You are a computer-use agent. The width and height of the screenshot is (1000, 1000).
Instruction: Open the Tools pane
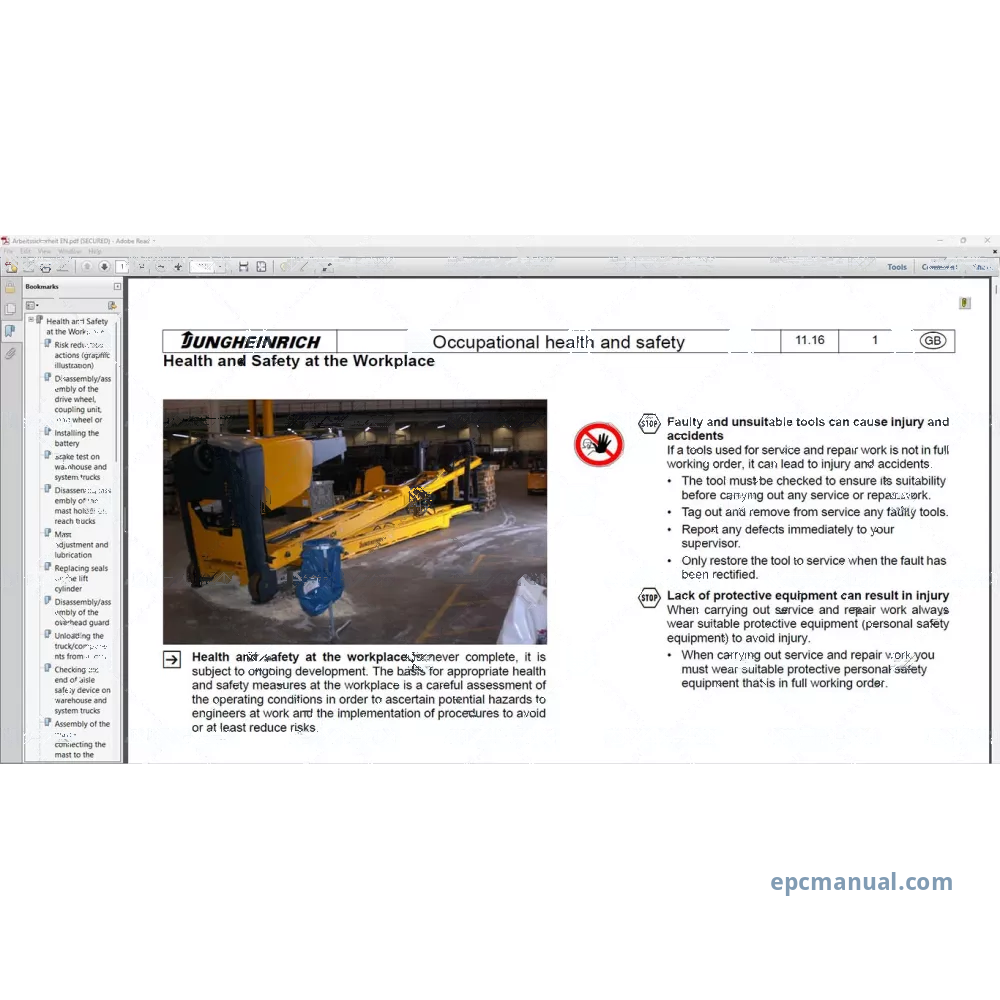pyautogui.click(x=897, y=267)
